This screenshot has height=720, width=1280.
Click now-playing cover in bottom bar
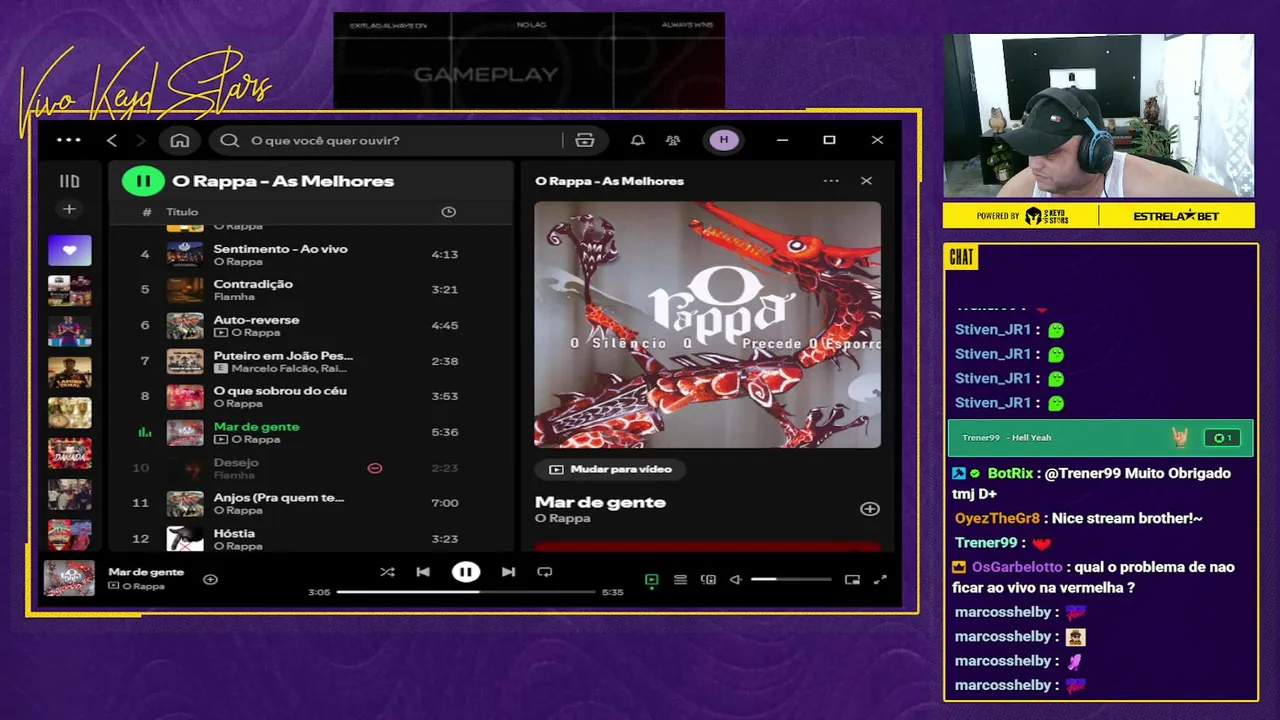point(69,578)
